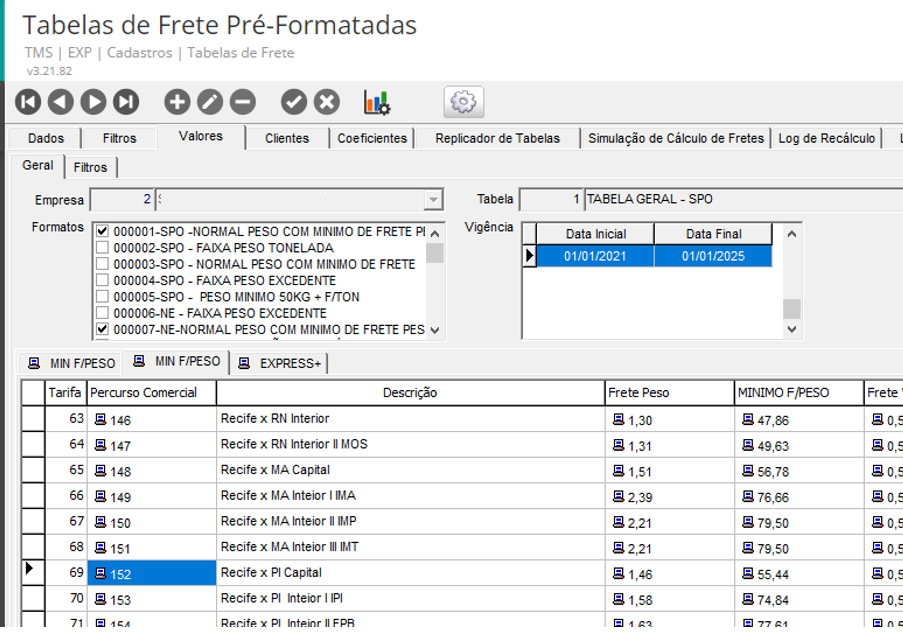Check format 000003-SPO normal peso
The width and height of the screenshot is (903, 634).
(x=102, y=264)
